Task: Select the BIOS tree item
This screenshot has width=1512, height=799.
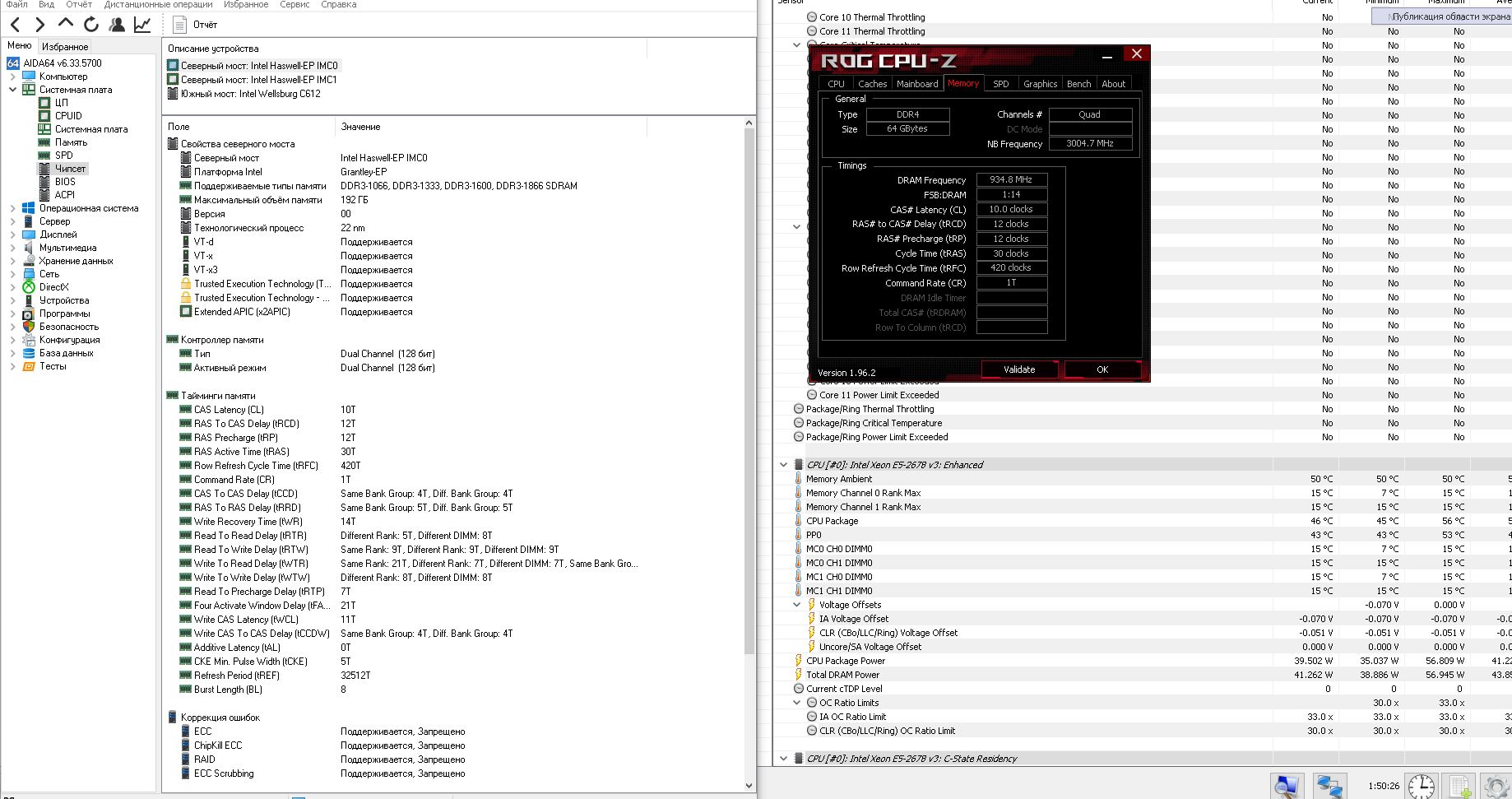Action: click(65, 182)
